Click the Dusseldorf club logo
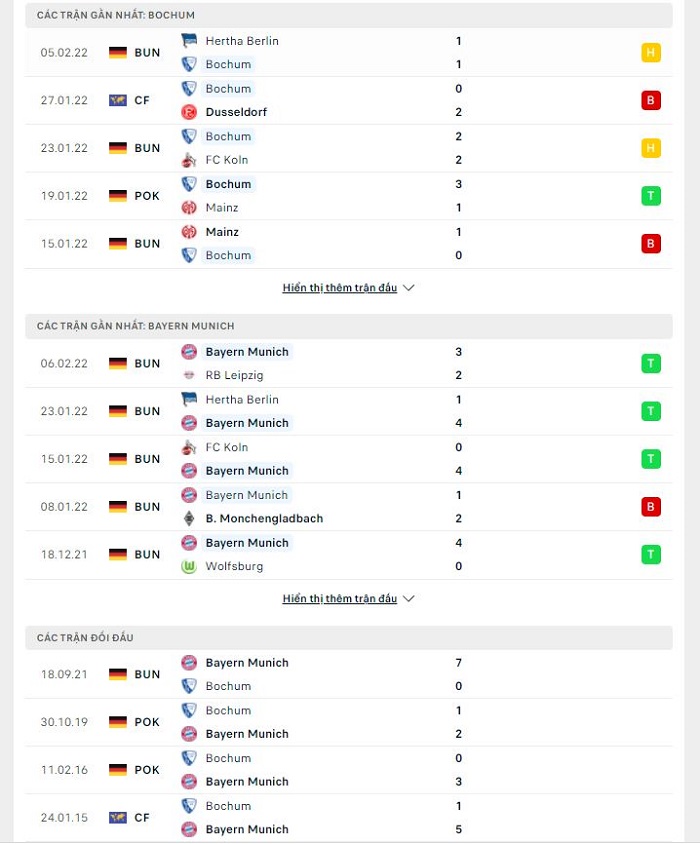 coord(189,112)
